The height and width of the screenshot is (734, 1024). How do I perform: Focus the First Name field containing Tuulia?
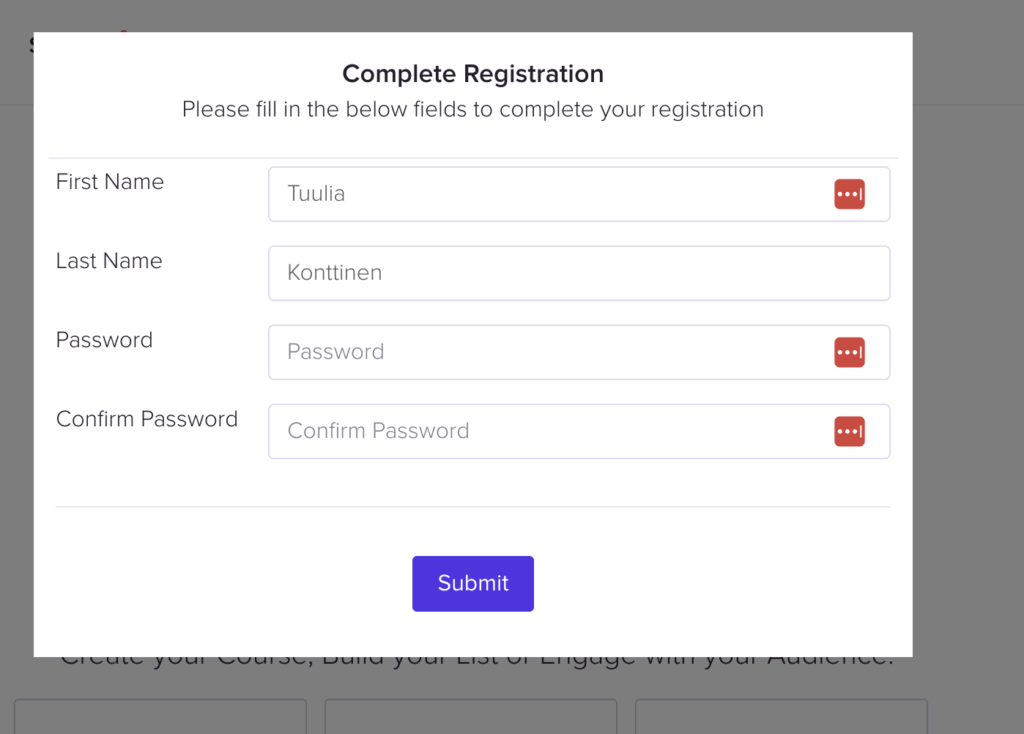pos(550,194)
